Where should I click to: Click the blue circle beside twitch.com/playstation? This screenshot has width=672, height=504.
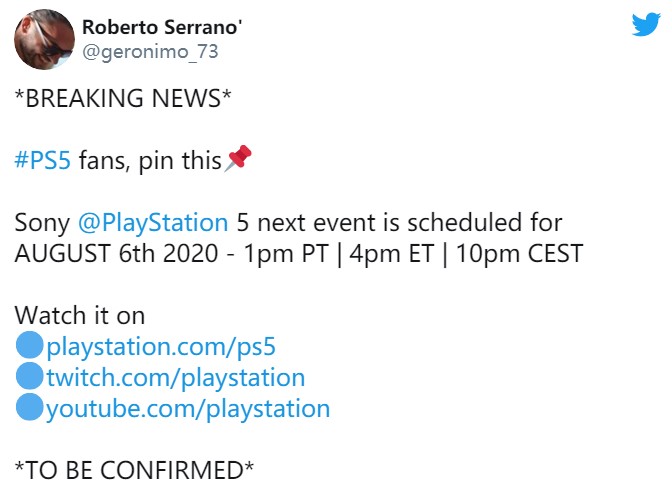coord(30,378)
